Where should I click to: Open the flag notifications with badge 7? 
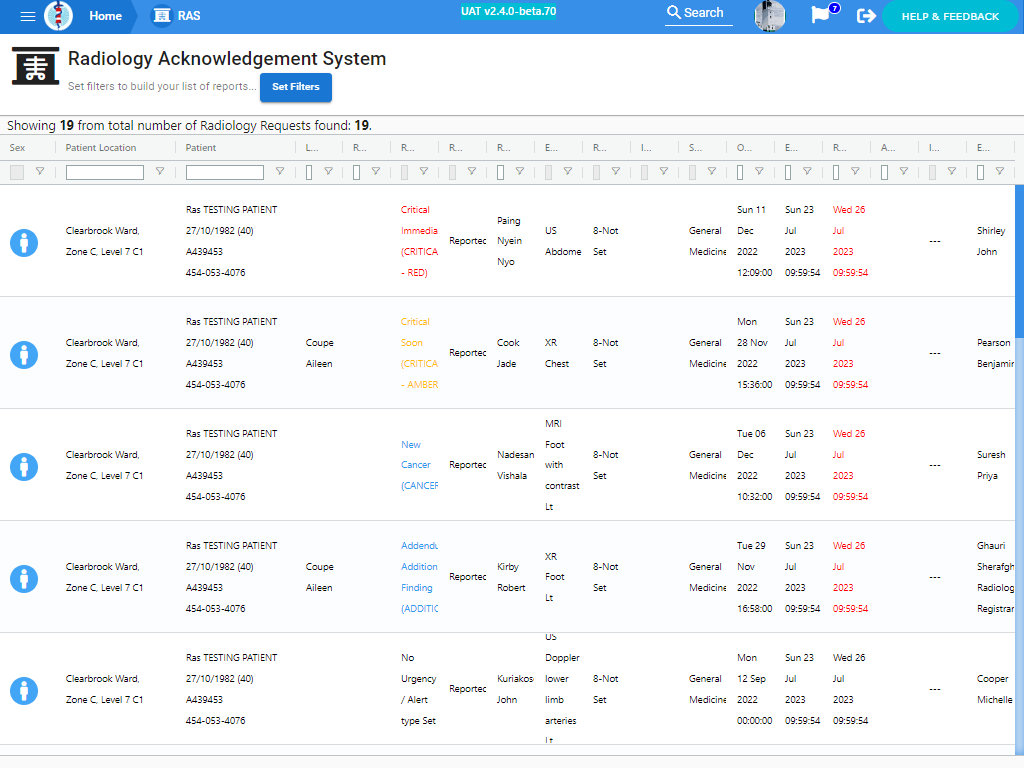pyautogui.click(x=824, y=13)
